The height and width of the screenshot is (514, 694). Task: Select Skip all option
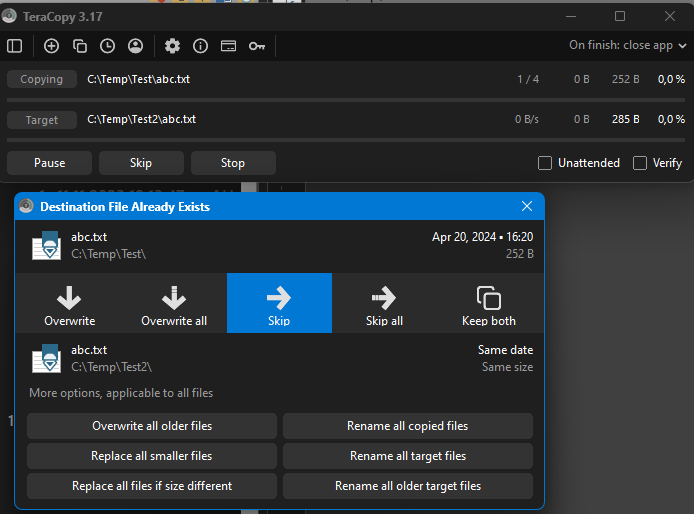384,304
